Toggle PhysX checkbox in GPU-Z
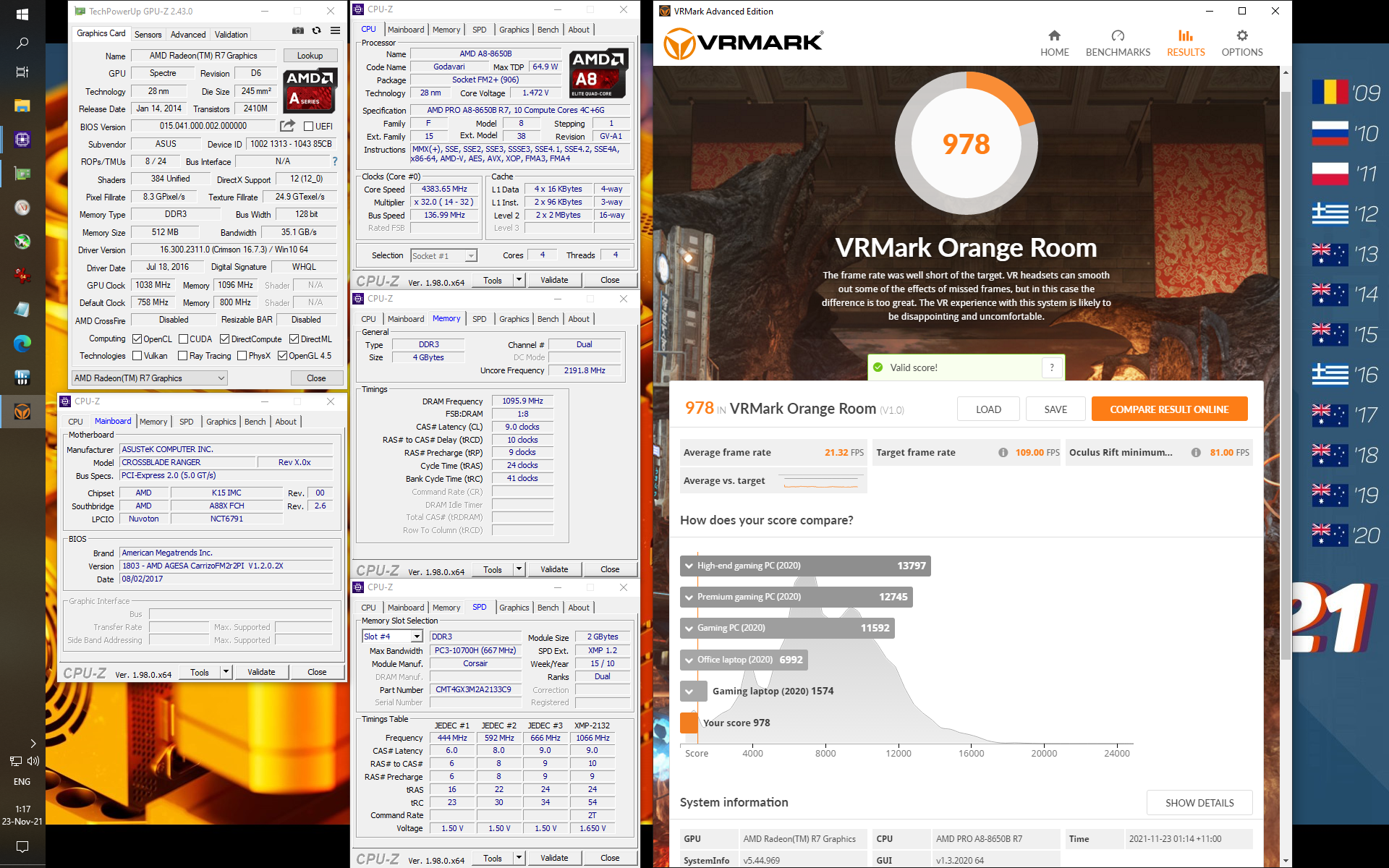Screen dimensions: 1389x868 click(x=242, y=356)
